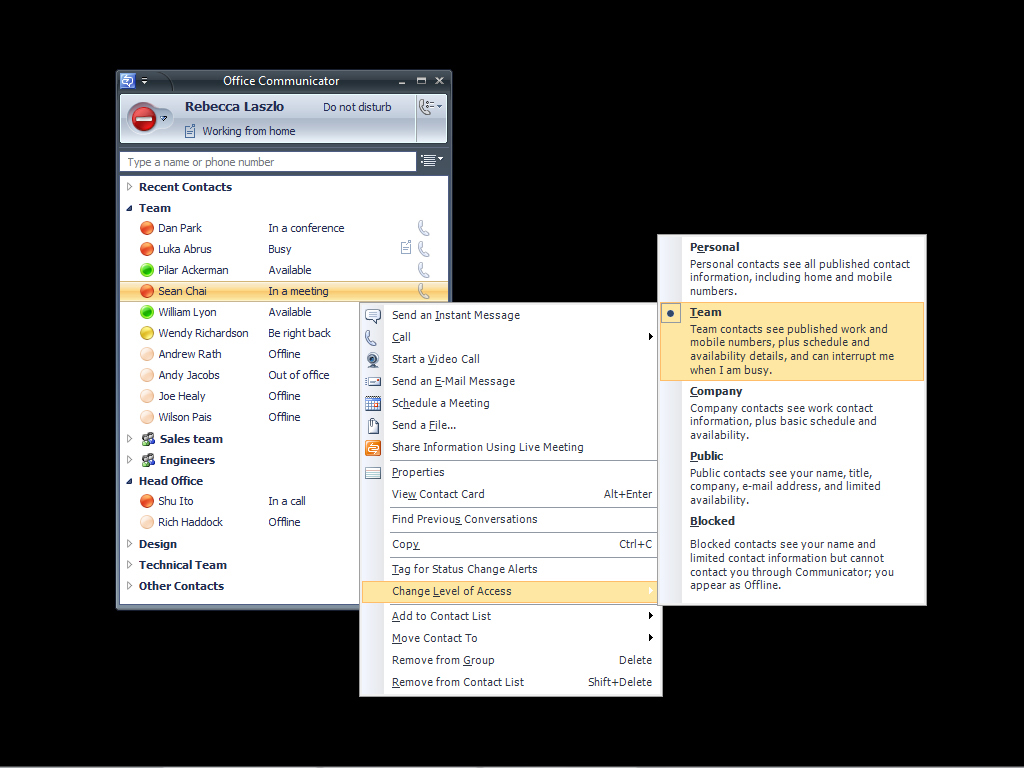Open Change Level of Access submenu
The height and width of the screenshot is (768, 1024).
pyautogui.click(x=509, y=592)
